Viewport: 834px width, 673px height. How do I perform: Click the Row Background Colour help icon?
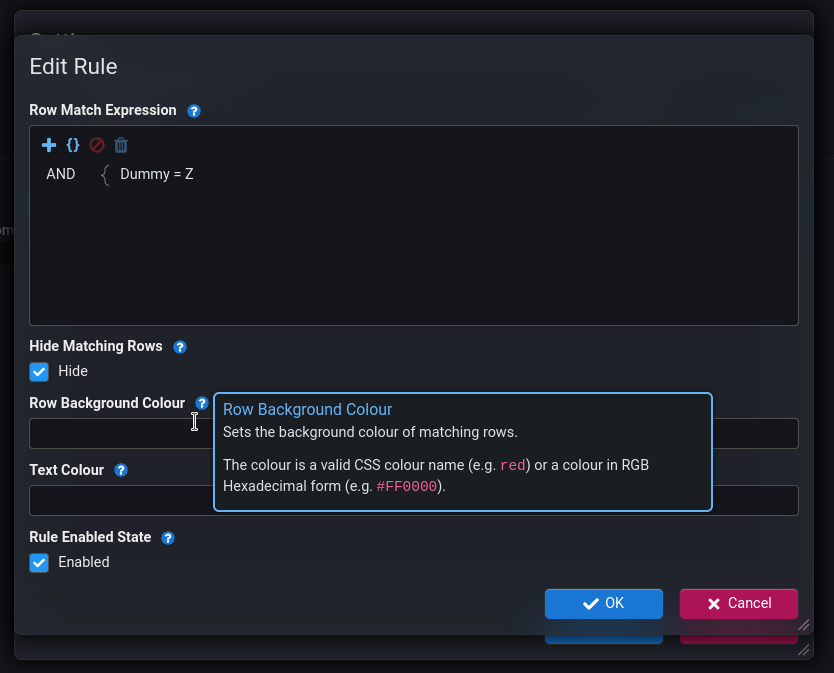pyautogui.click(x=202, y=403)
